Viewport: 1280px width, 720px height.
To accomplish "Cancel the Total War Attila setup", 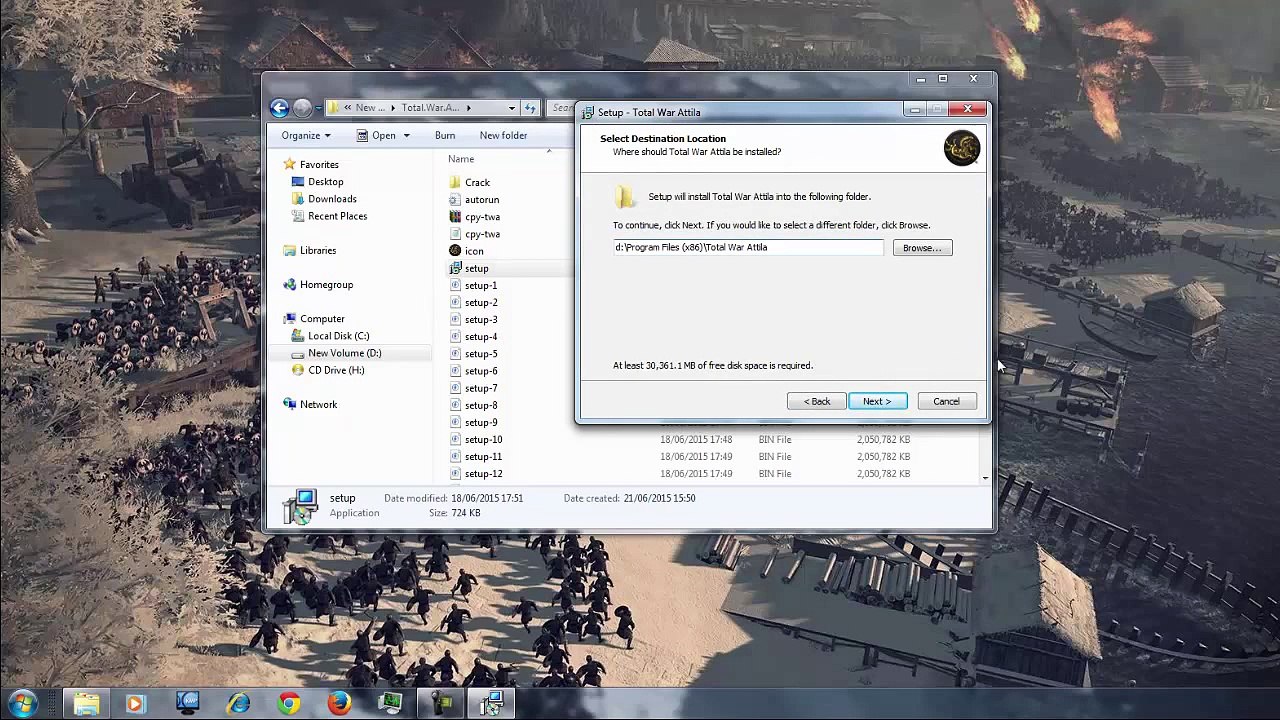I will pos(946,401).
